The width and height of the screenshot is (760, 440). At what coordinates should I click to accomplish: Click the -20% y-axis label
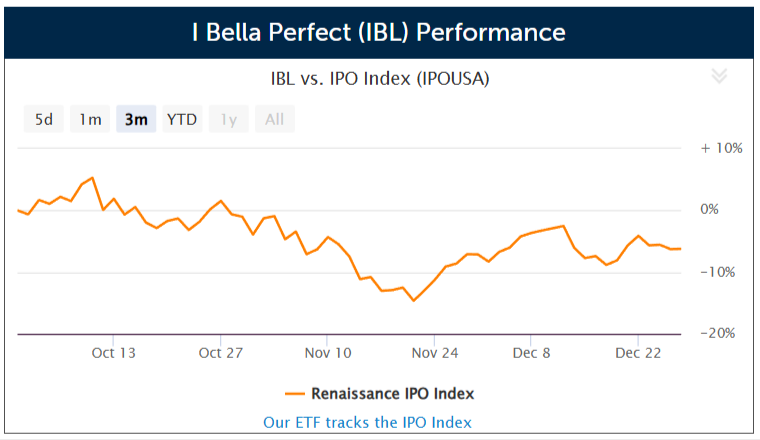tap(718, 333)
